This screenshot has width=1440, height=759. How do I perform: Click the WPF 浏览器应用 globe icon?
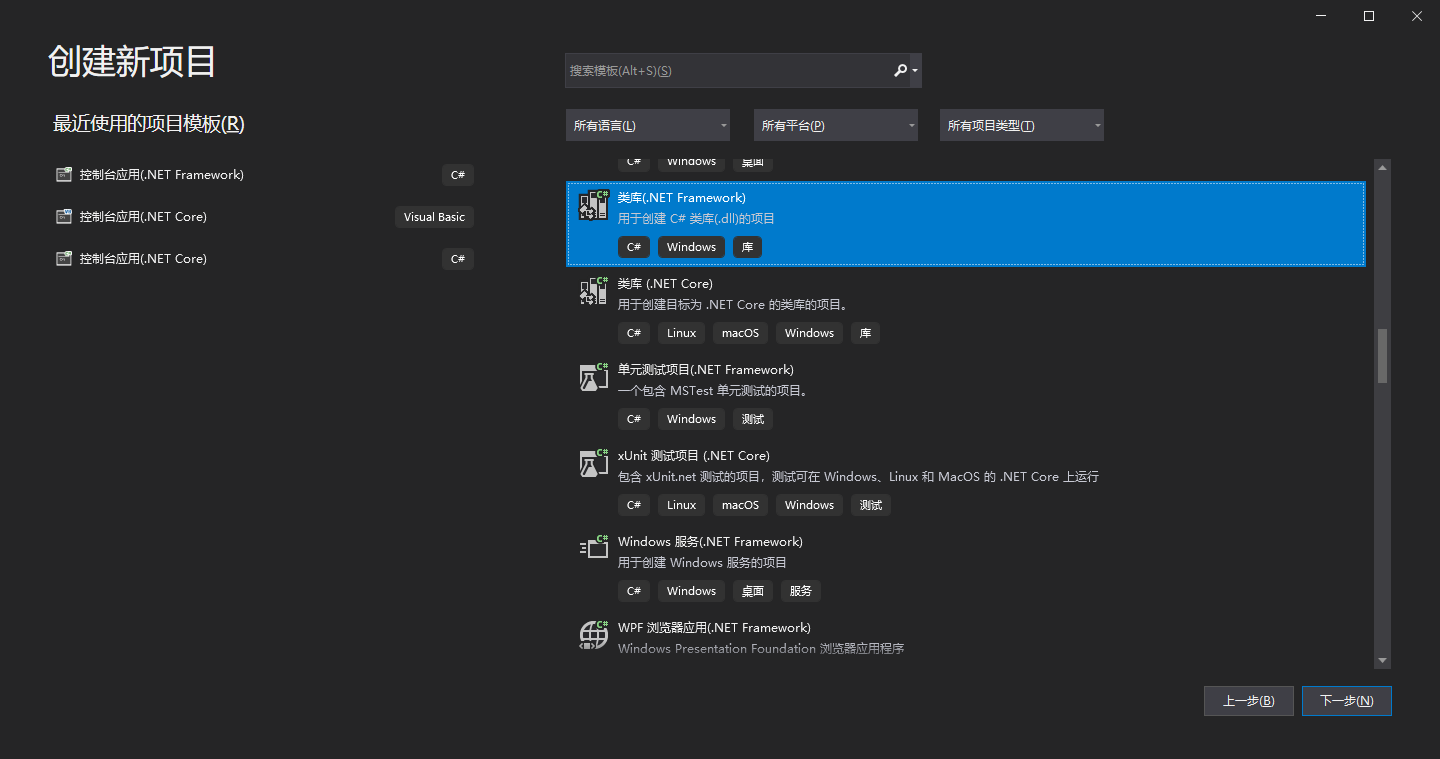[594, 635]
